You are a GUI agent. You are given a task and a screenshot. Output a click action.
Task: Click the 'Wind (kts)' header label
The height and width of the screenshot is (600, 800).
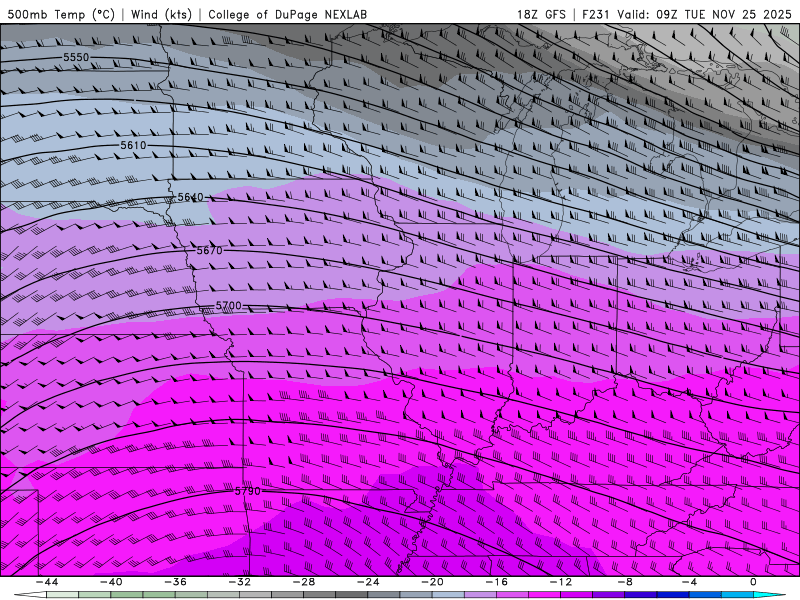coord(161,14)
